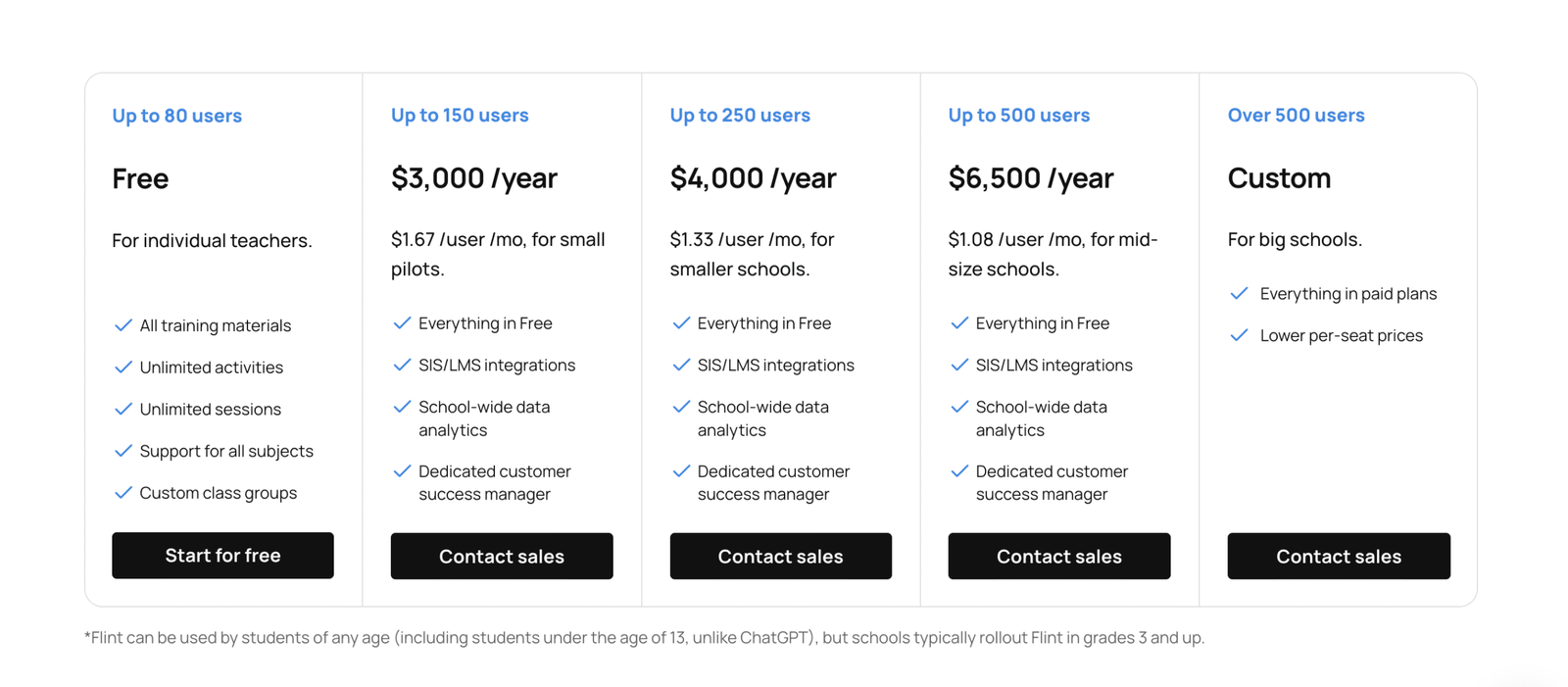The height and width of the screenshot is (687, 1568).
Task: Click Contact sales under $6,500 /year plan
Action: point(1058,557)
